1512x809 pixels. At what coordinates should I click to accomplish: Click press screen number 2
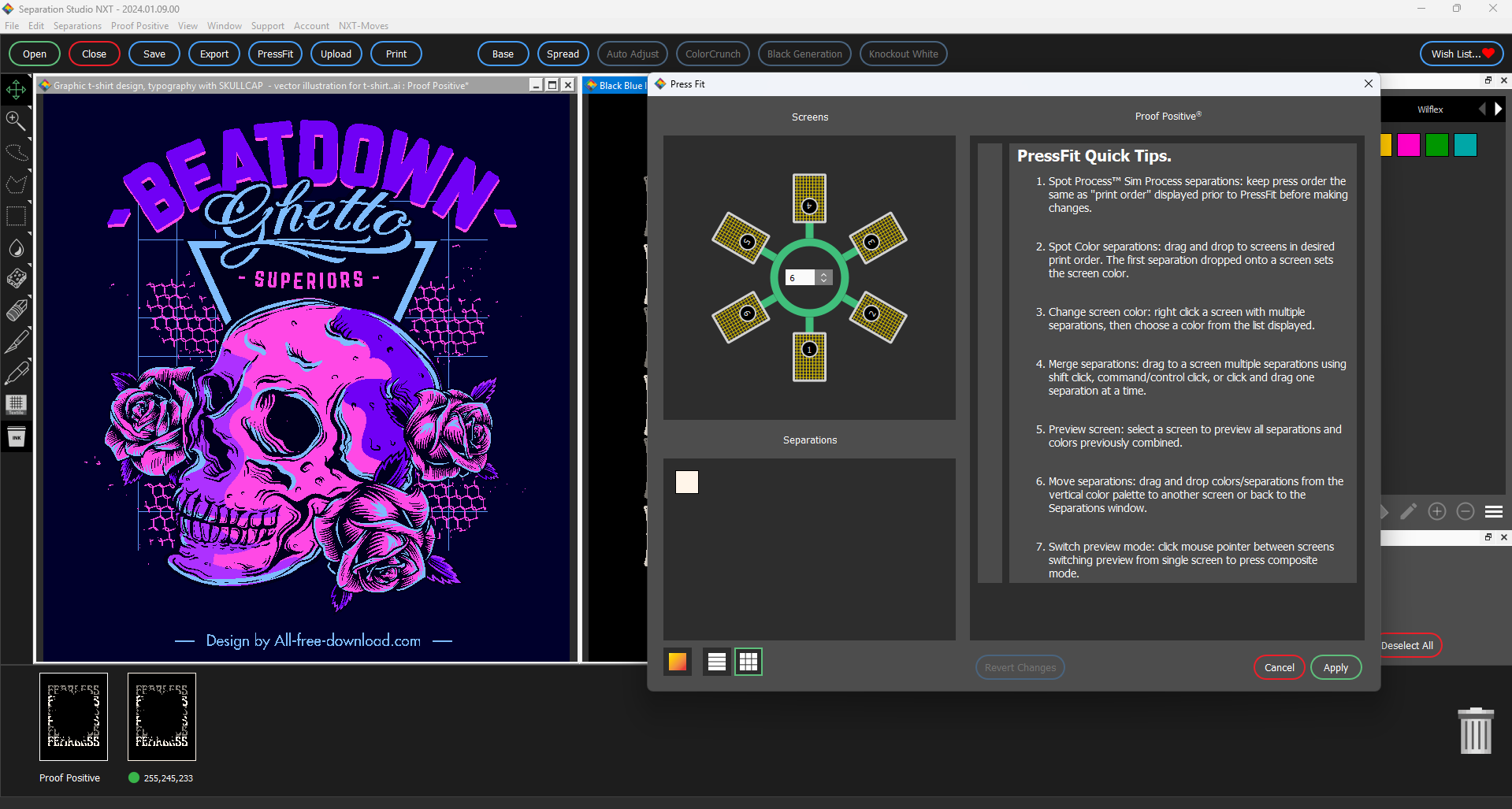878,317
